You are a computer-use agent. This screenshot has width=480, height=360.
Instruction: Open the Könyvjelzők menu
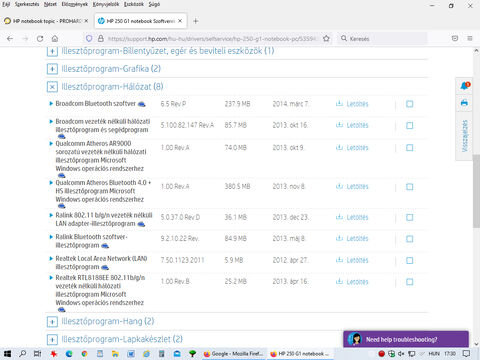pyautogui.click(x=106, y=4)
